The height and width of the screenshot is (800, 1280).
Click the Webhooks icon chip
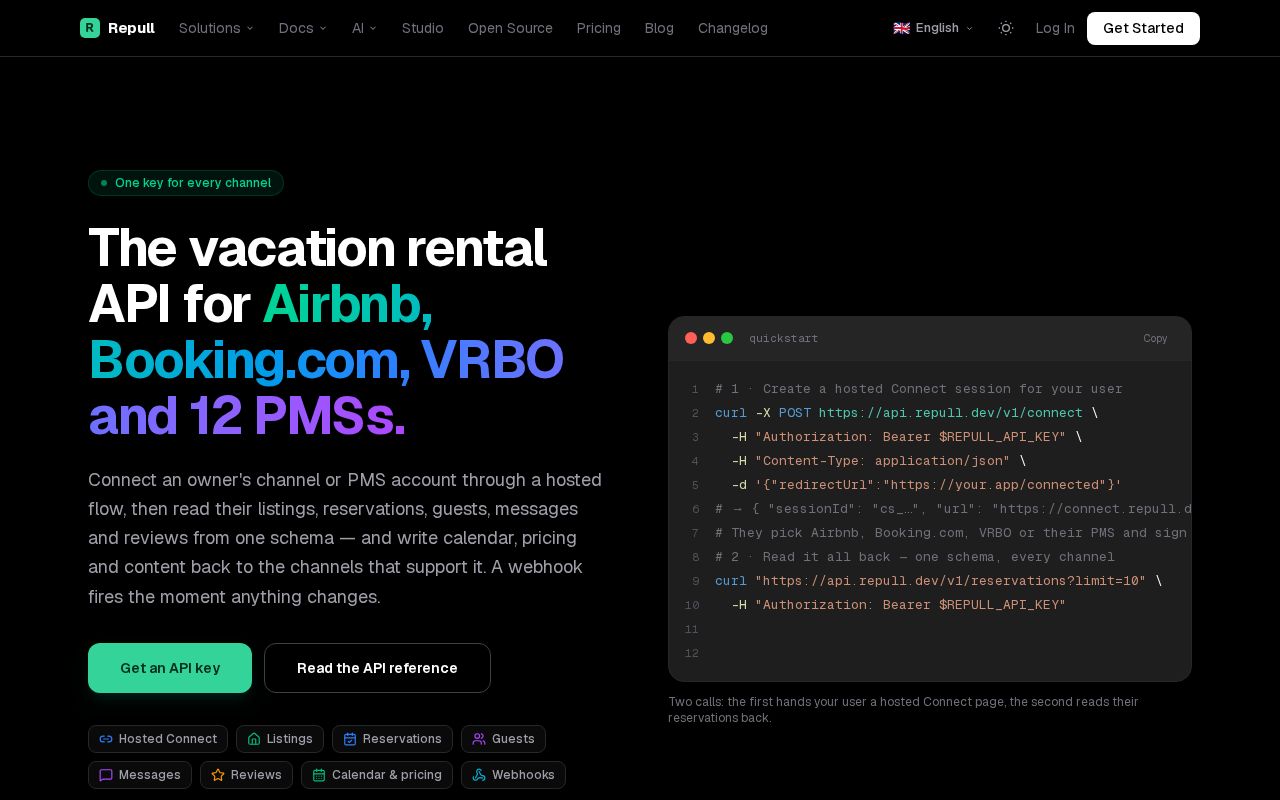coord(513,775)
